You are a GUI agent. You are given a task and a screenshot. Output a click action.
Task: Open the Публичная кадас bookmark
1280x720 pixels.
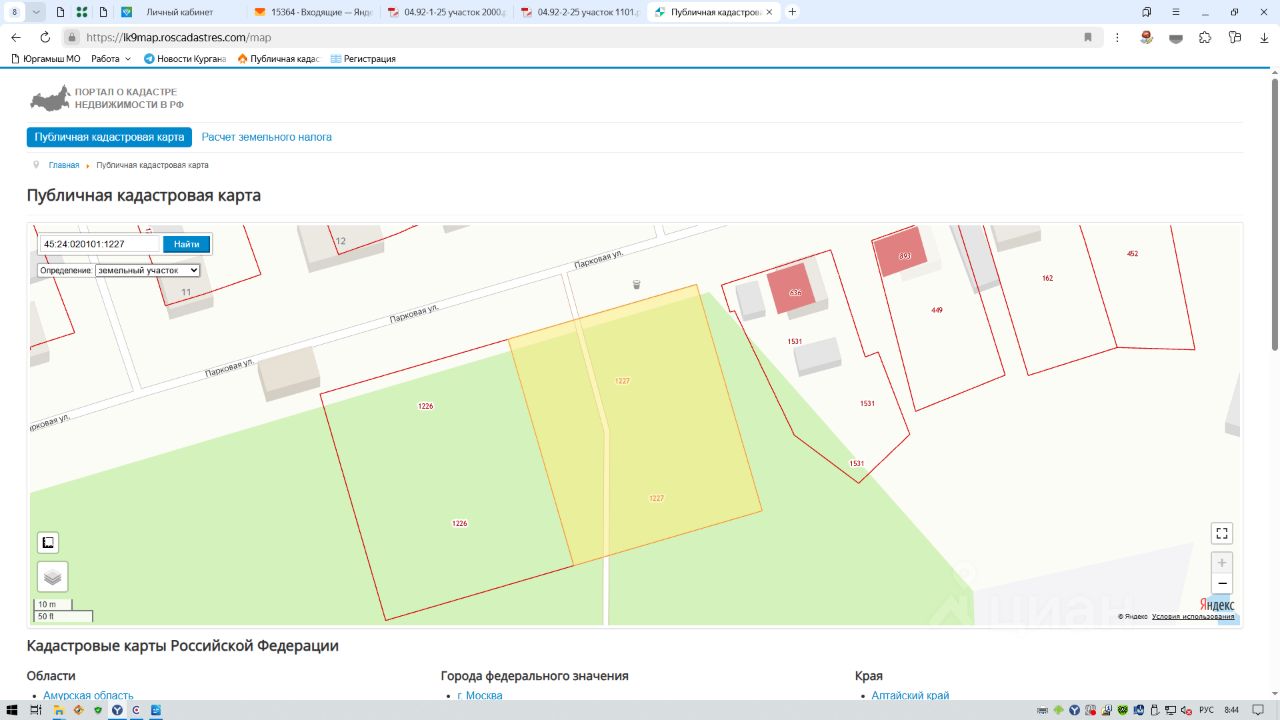click(278, 59)
